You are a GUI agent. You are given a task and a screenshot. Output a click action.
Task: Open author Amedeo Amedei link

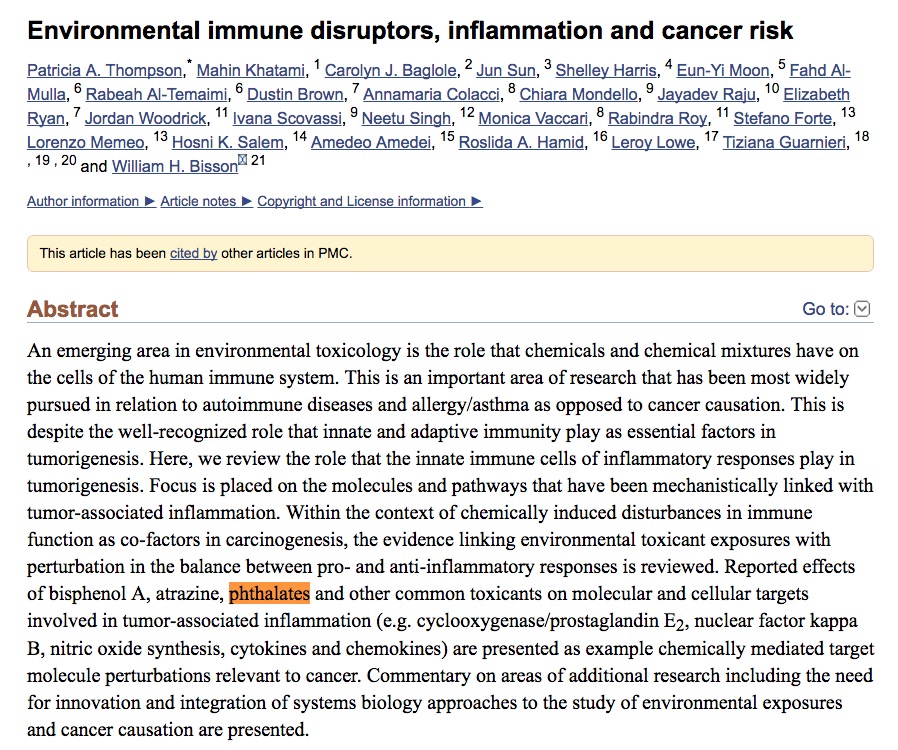point(371,142)
